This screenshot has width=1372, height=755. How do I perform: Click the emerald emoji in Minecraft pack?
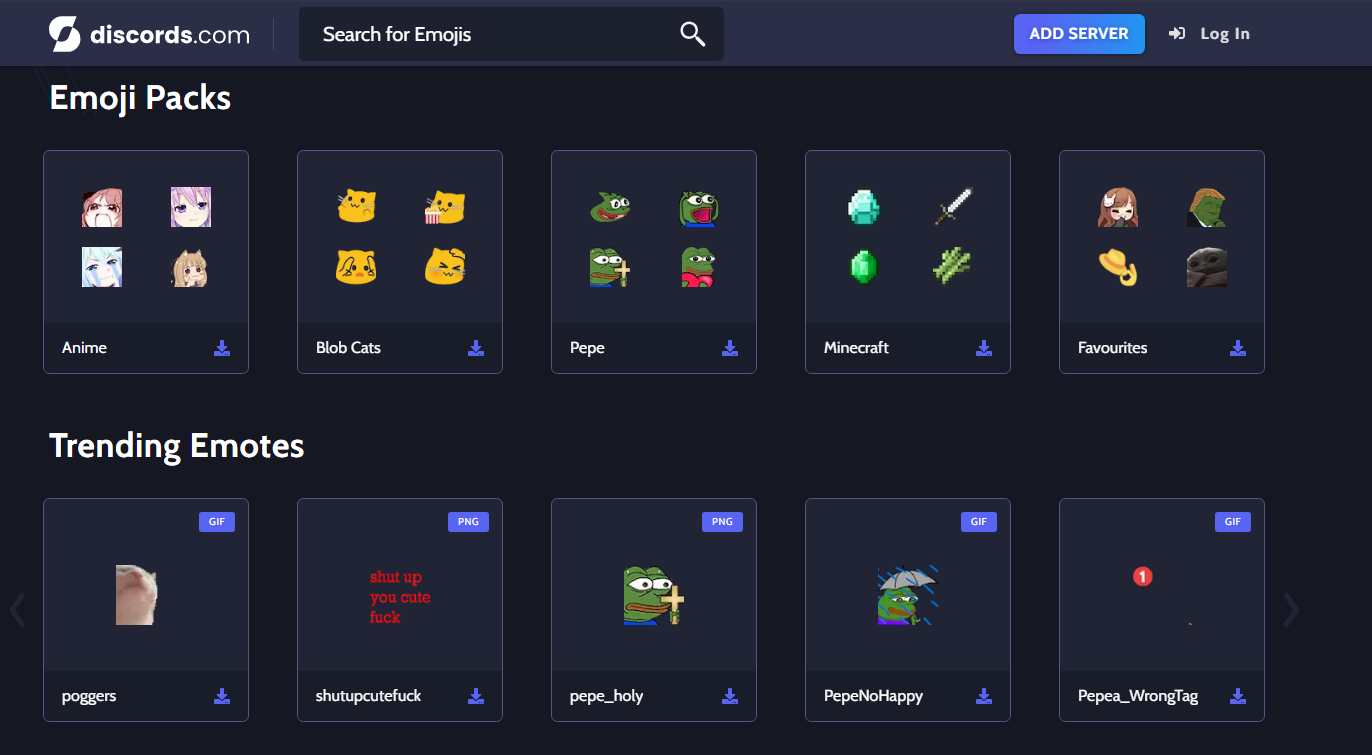click(x=864, y=267)
